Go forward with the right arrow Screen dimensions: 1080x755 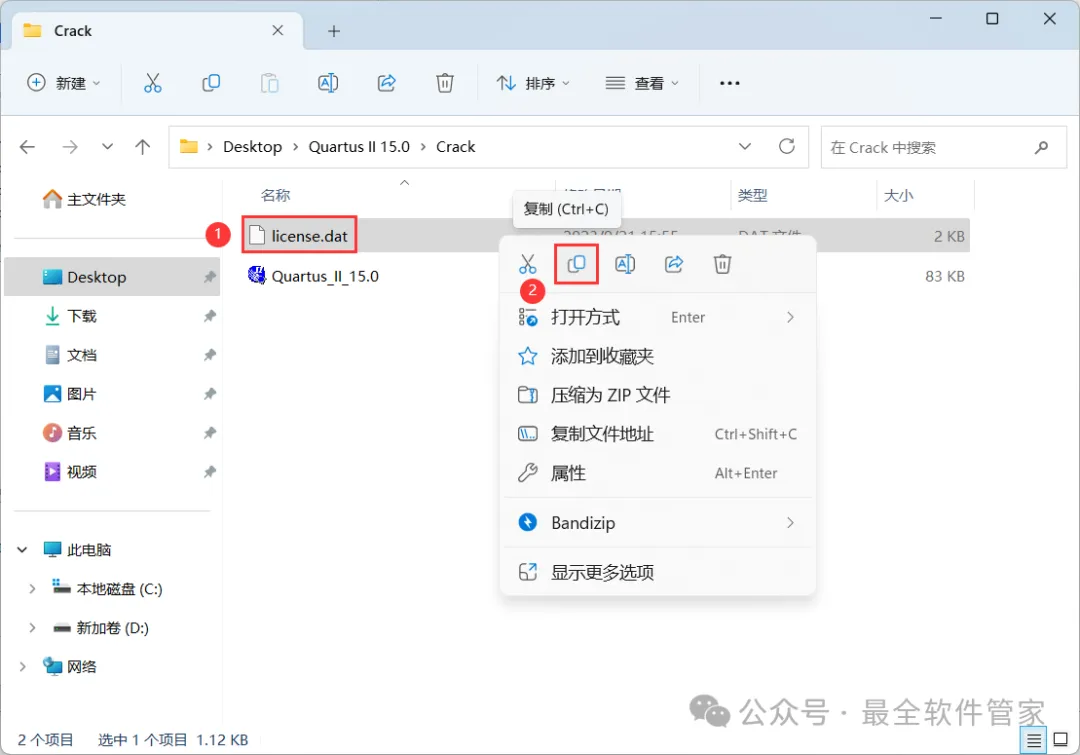point(70,147)
